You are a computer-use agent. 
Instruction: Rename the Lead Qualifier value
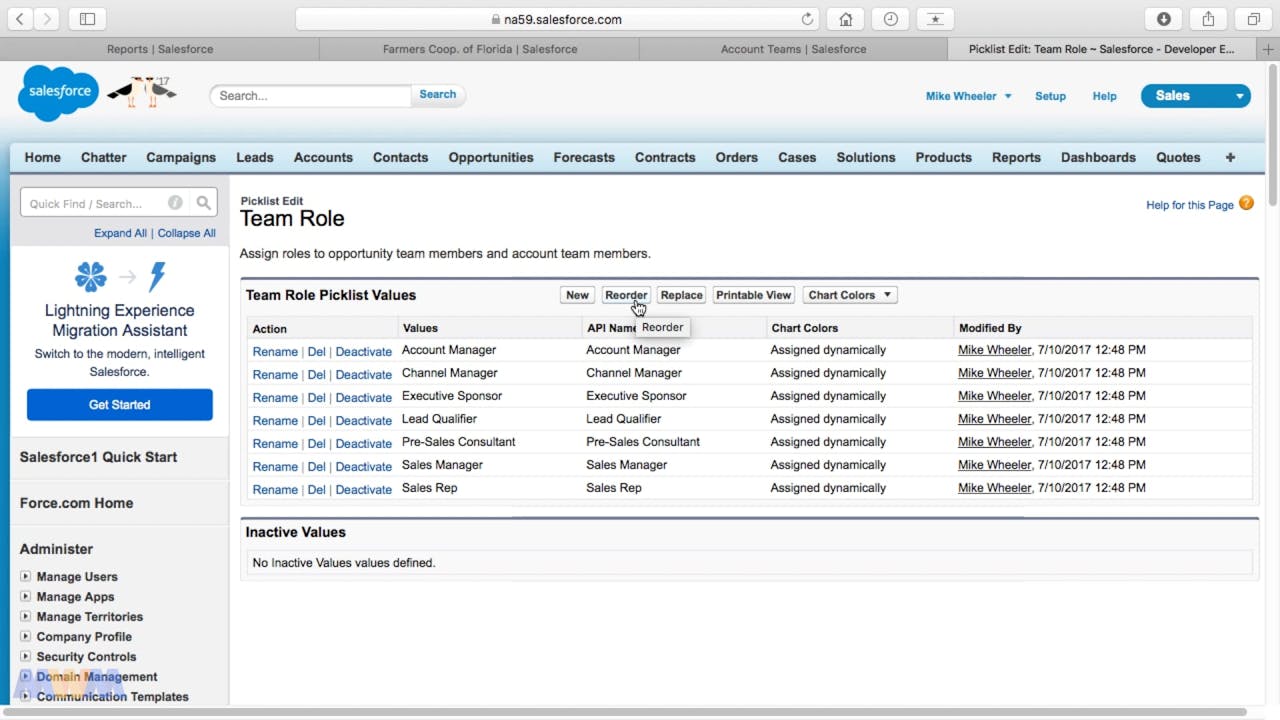(x=275, y=421)
